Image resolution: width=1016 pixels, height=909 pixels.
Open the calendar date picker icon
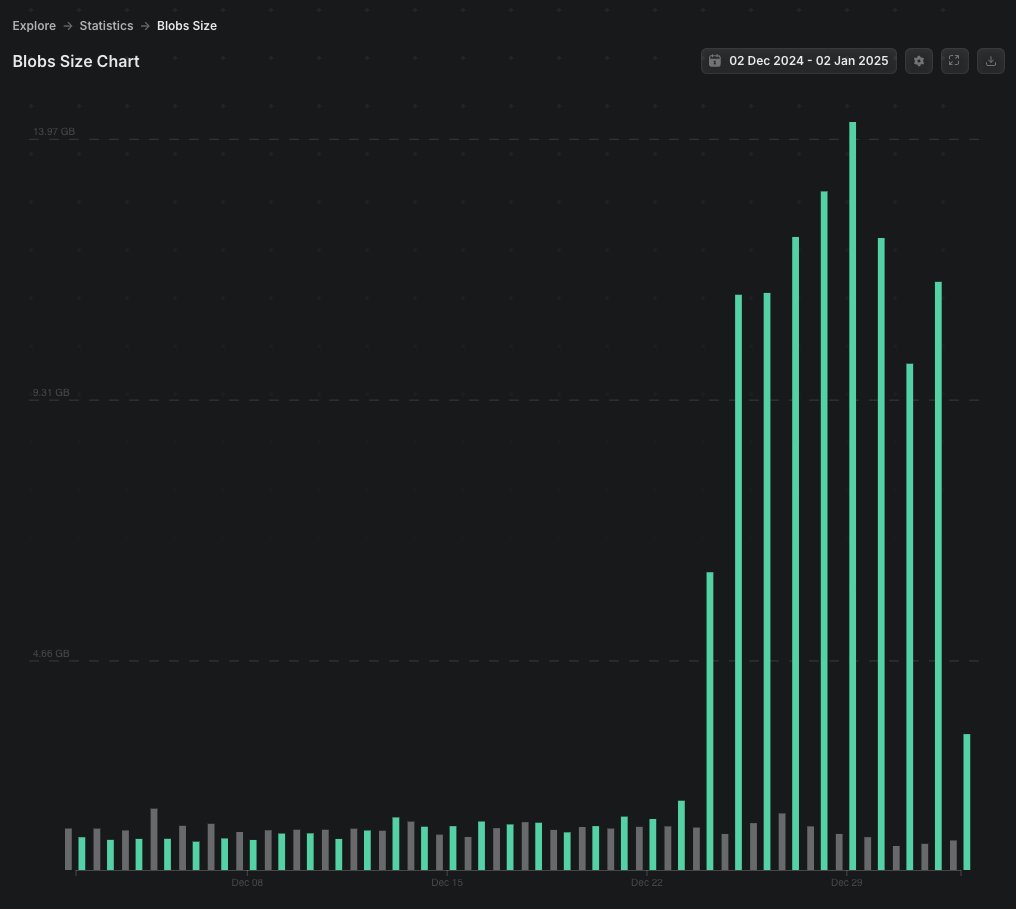pos(715,61)
